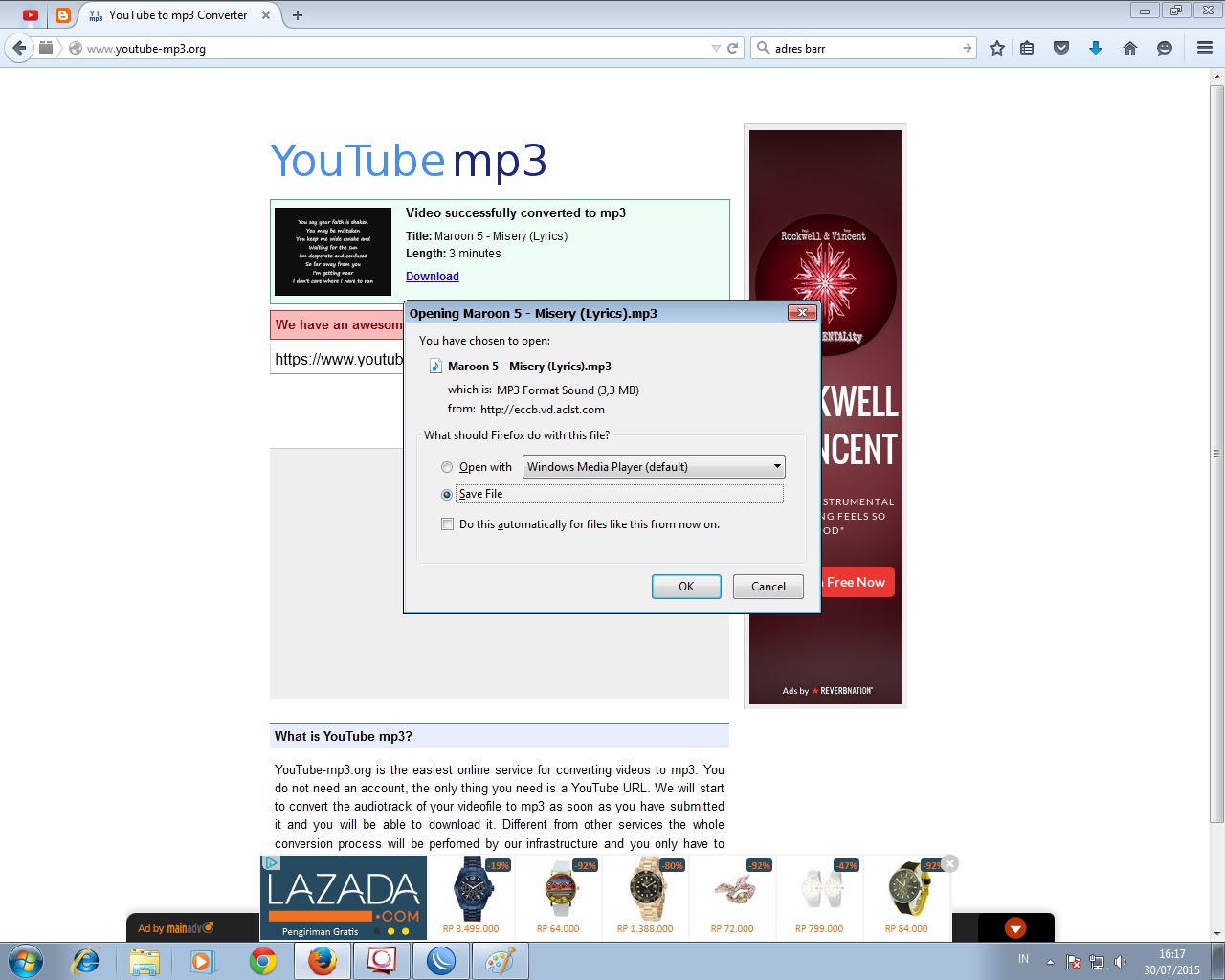Select the Save File radio button
Image resolution: width=1225 pixels, height=980 pixels.
tap(447, 495)
